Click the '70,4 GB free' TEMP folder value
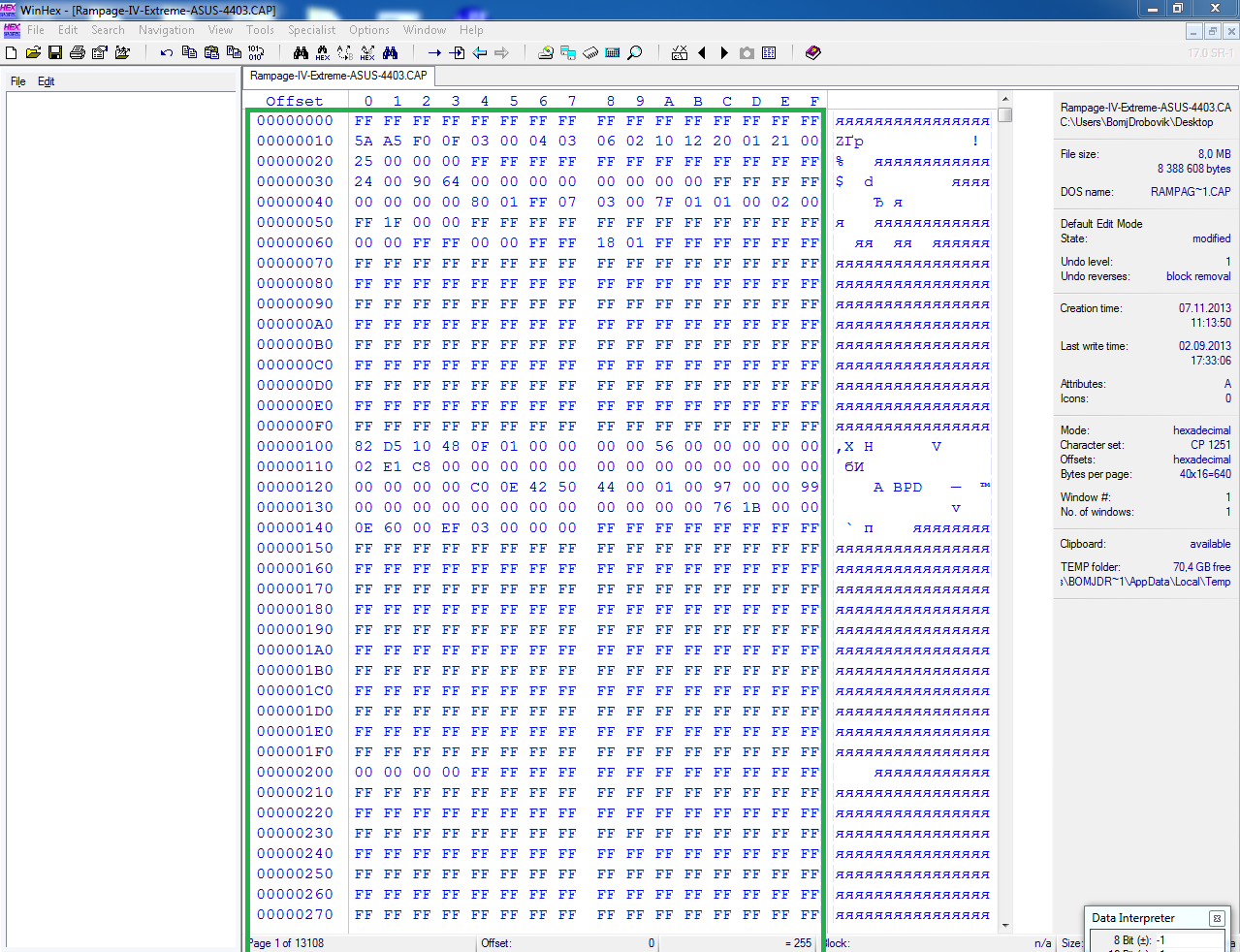The width and height of the screenshot is (1240, 952). (x=1201, y=567)
